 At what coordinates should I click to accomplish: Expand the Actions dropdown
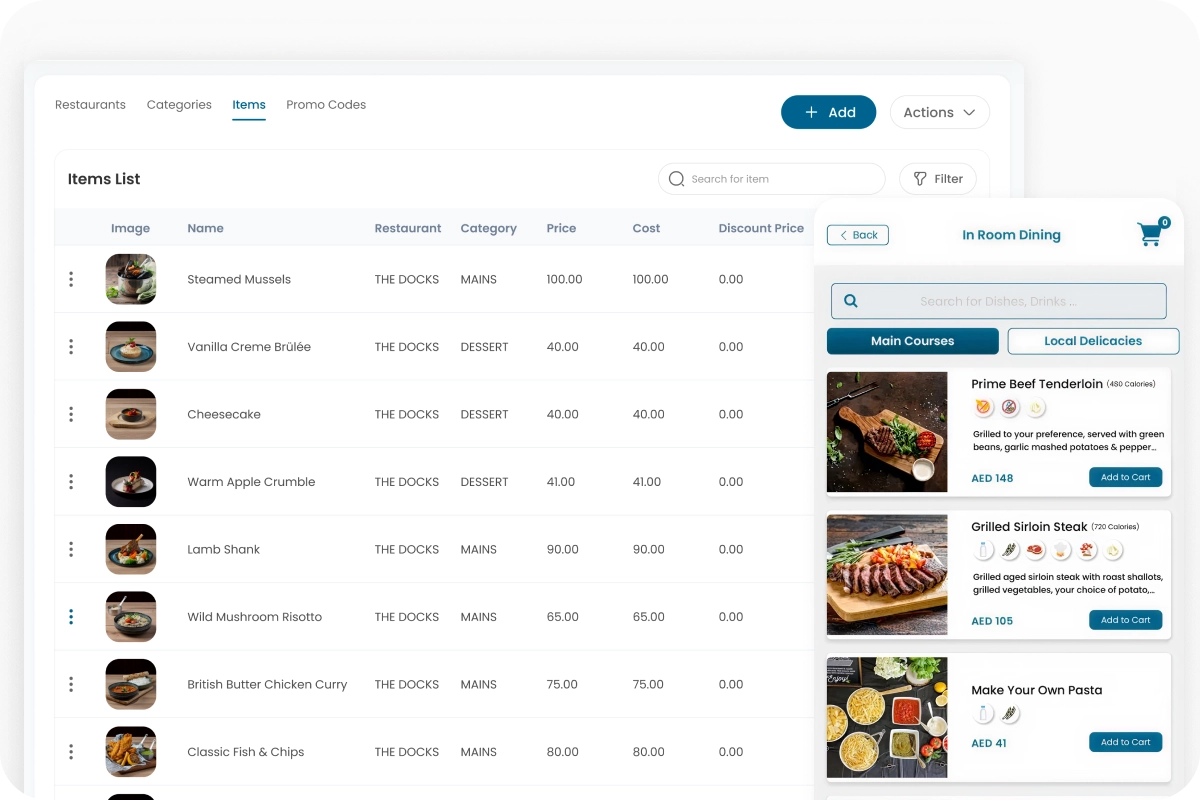coord(939,113)
